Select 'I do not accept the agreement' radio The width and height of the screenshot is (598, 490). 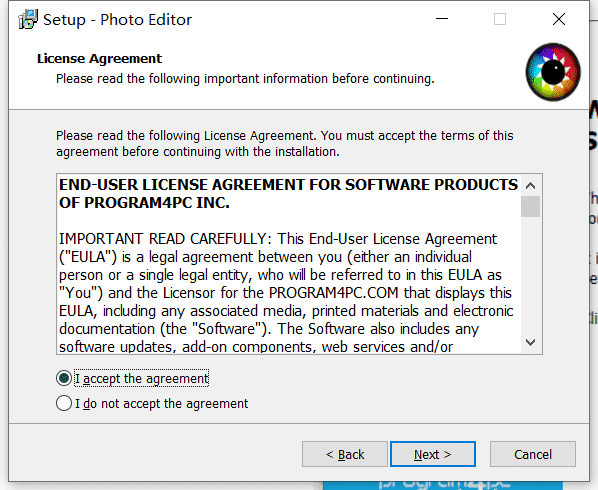pyautogui.click(x=64, y=403)
